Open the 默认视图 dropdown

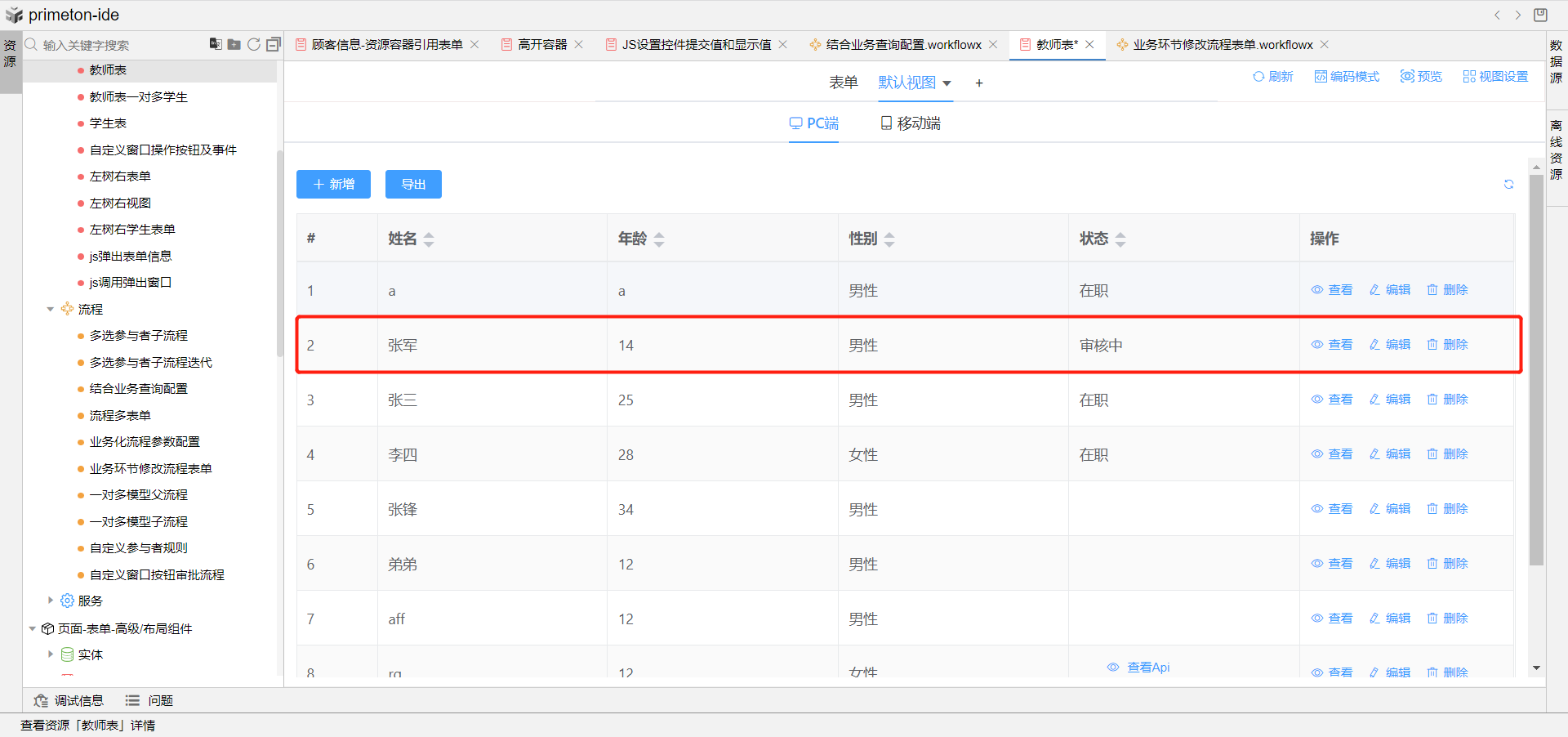click(915, 83)
